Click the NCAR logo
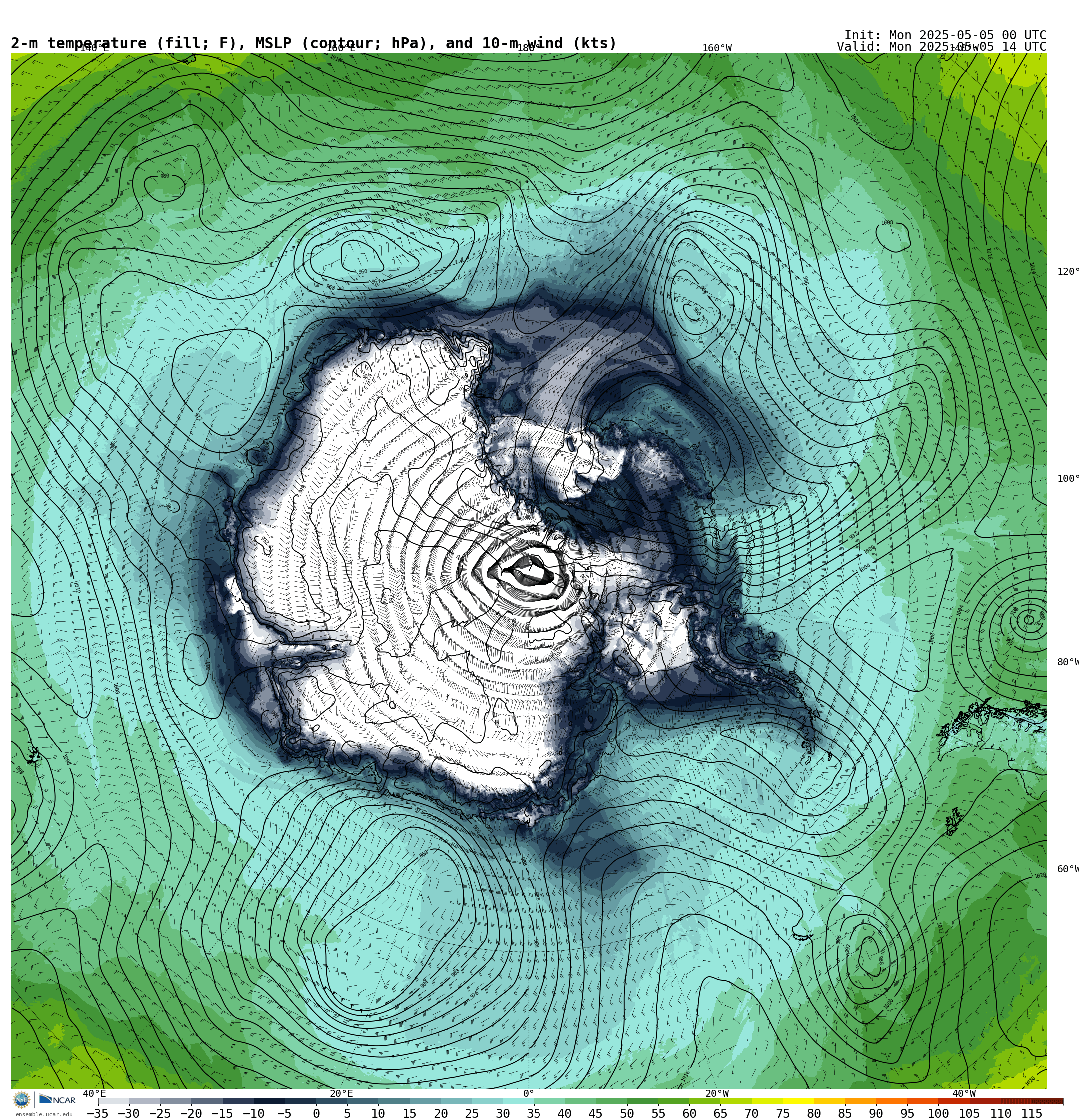The image size is (1079, 1120). click(57, 1100)
